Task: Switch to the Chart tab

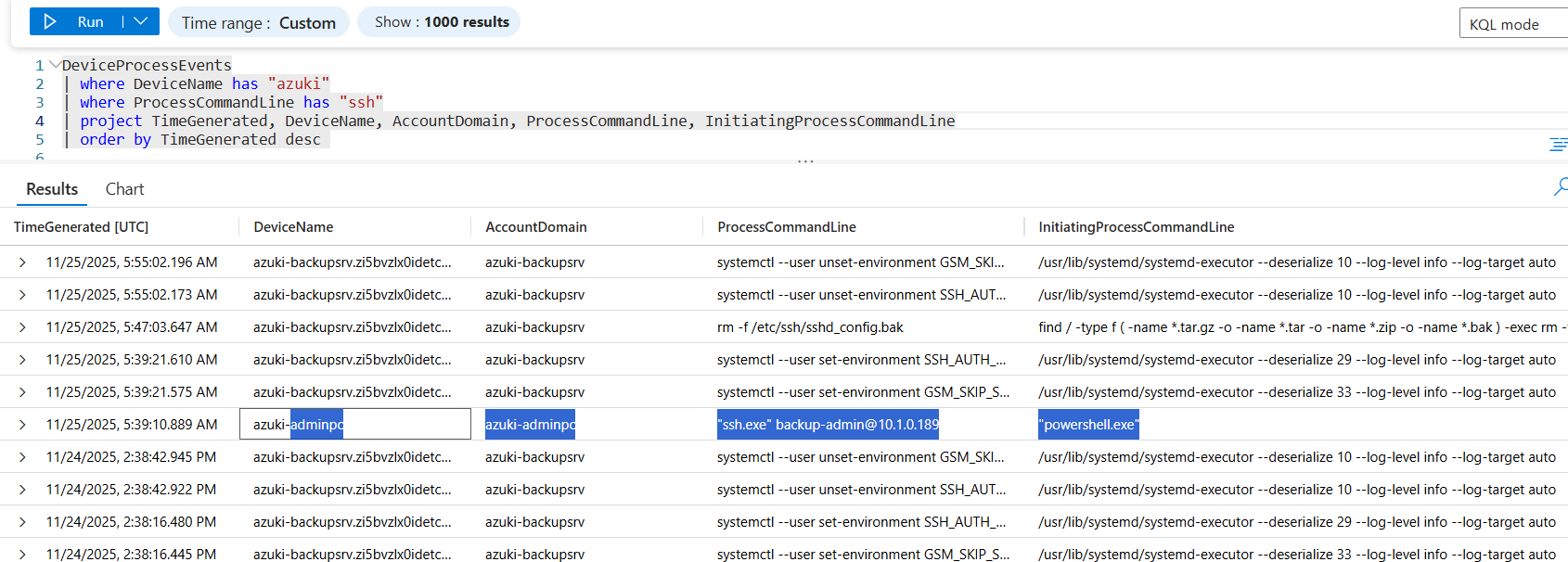Action: [124, 189]
